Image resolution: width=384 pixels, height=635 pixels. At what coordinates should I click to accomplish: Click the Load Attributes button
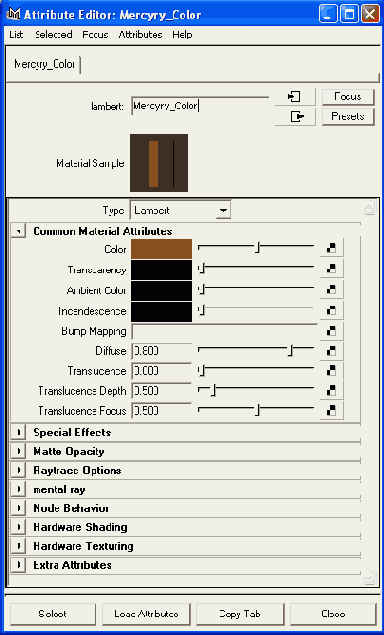point(146,614)
